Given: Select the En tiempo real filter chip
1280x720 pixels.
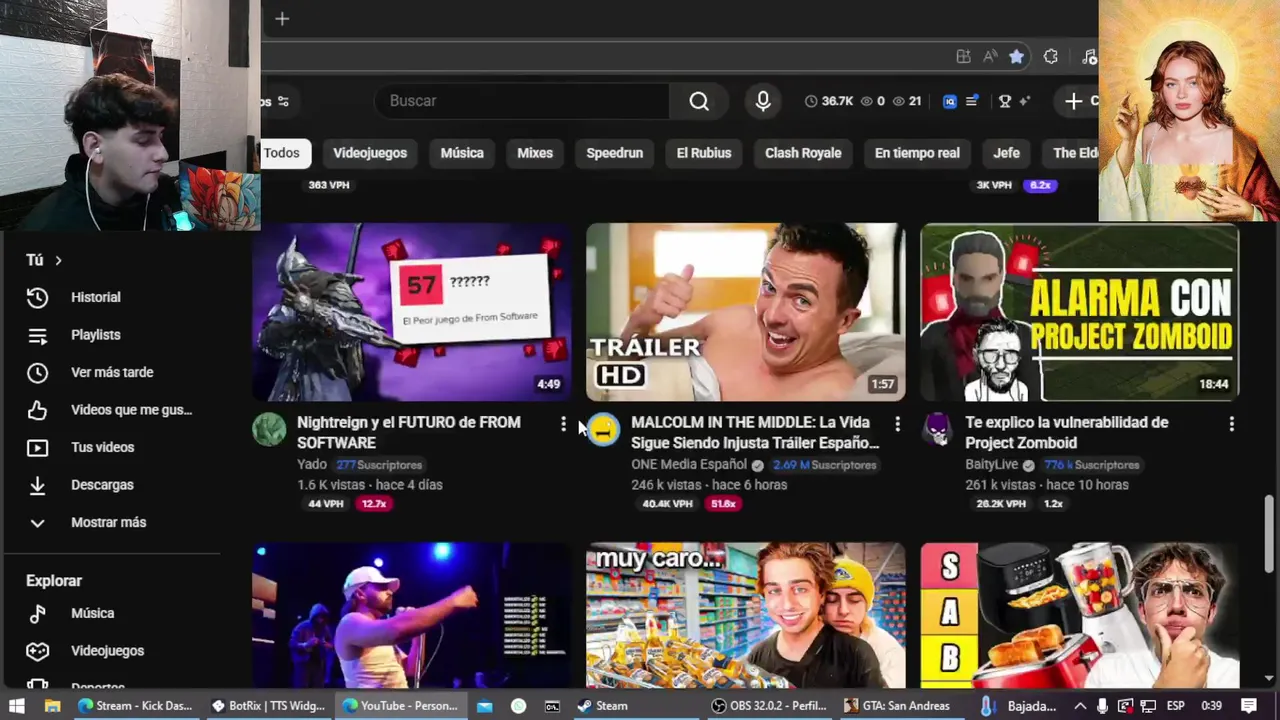Looking at the screenshot, I should tap(917, 153).
